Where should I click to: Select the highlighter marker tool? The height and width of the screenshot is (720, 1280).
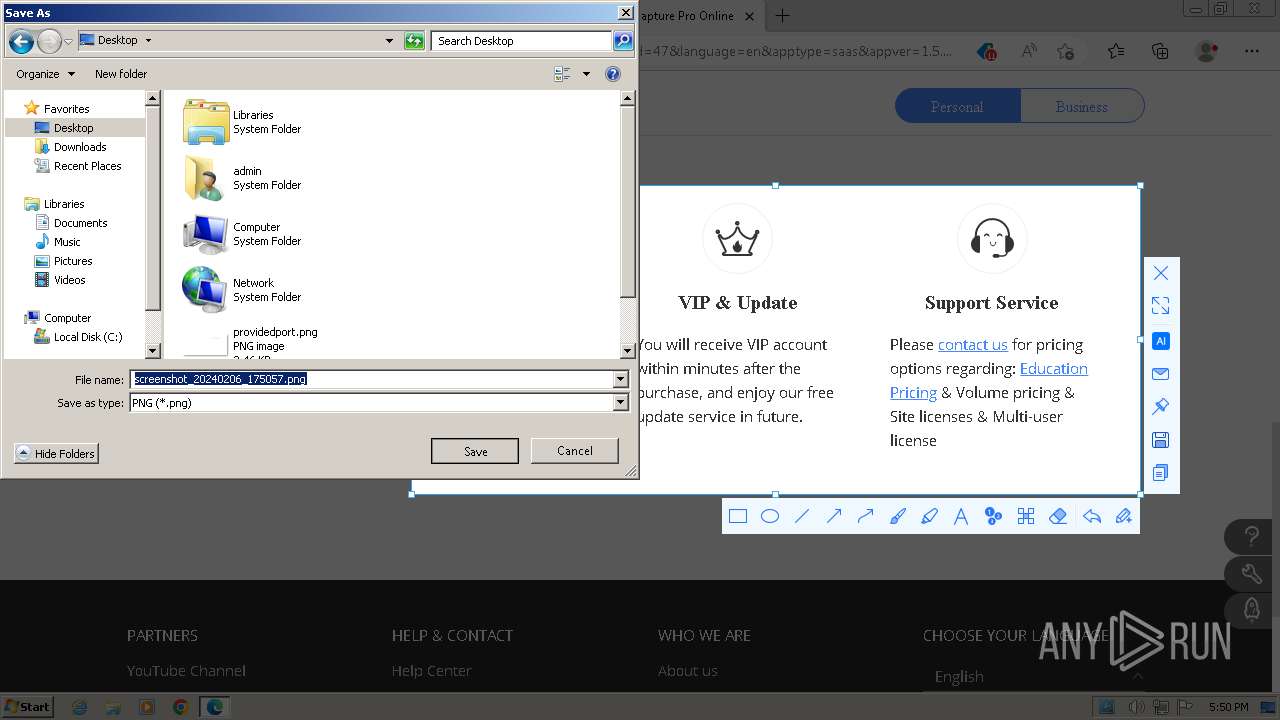[930, 516]
